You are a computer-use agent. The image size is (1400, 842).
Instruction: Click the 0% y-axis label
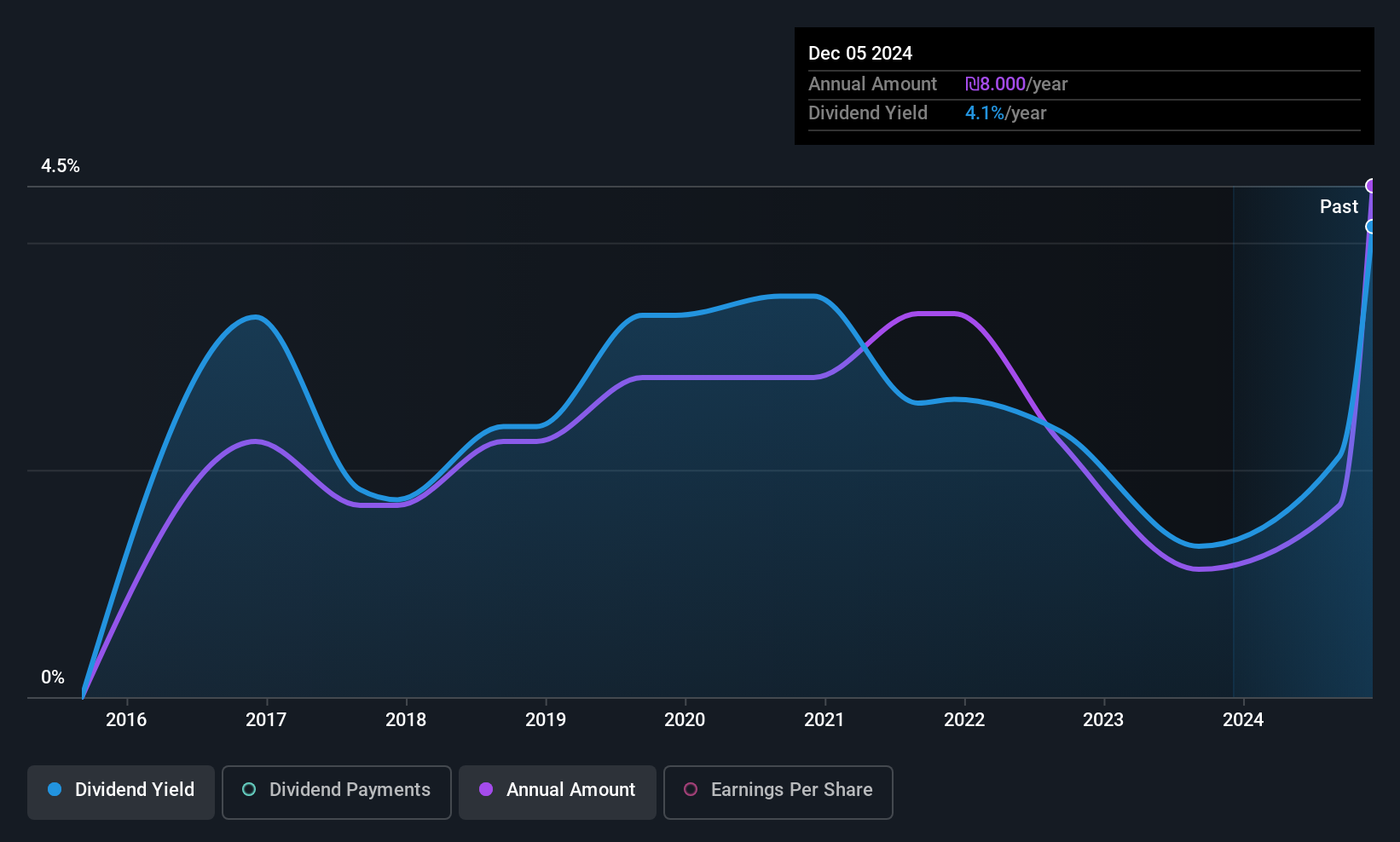click(53, 678)
